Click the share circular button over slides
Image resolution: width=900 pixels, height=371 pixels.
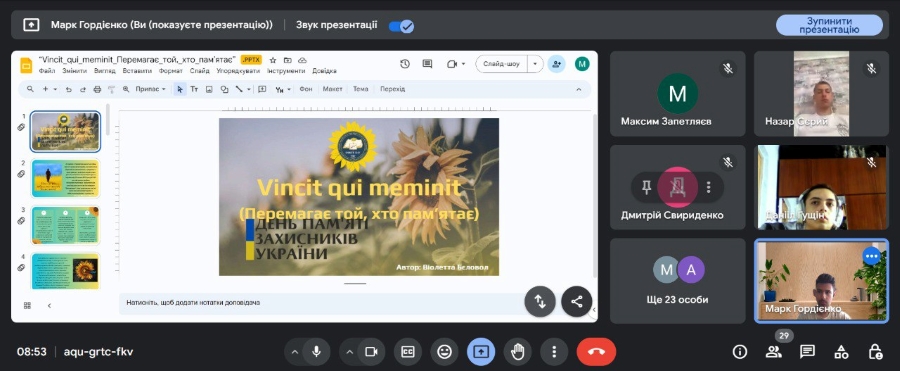(577, 302)
